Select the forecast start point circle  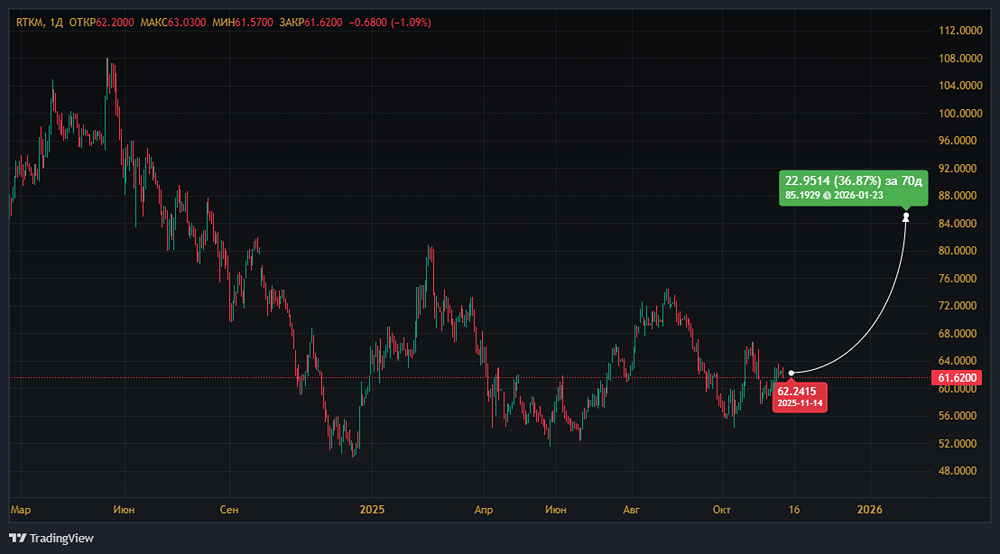791,373
